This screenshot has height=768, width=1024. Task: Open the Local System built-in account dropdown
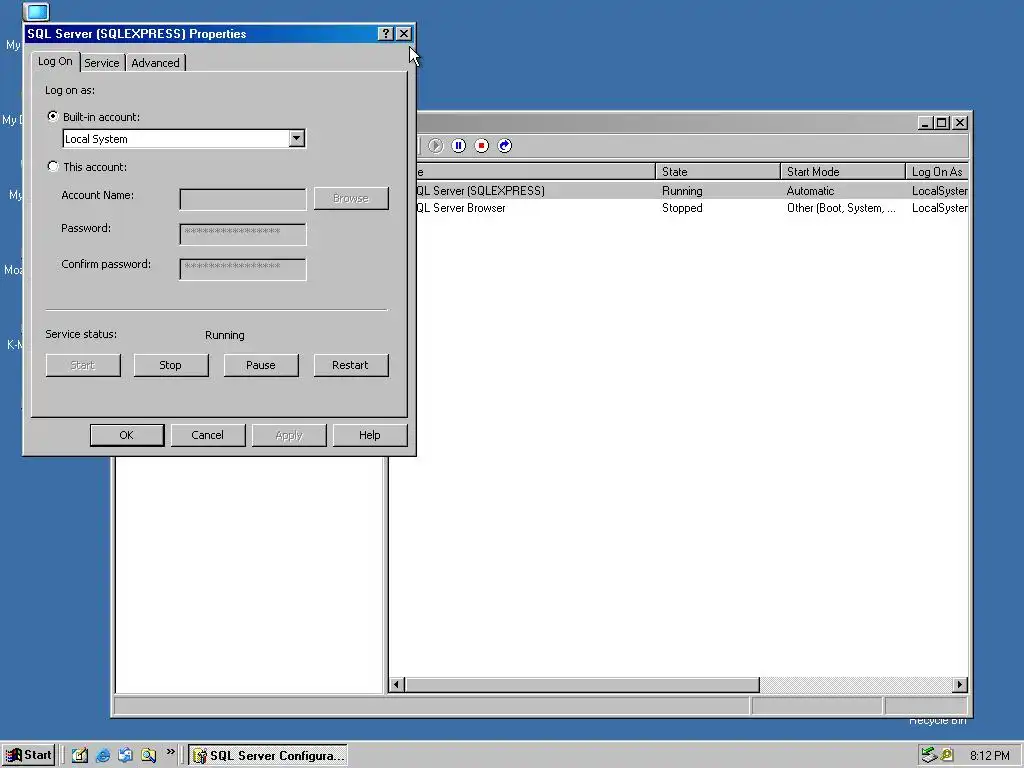pos(296,138)
